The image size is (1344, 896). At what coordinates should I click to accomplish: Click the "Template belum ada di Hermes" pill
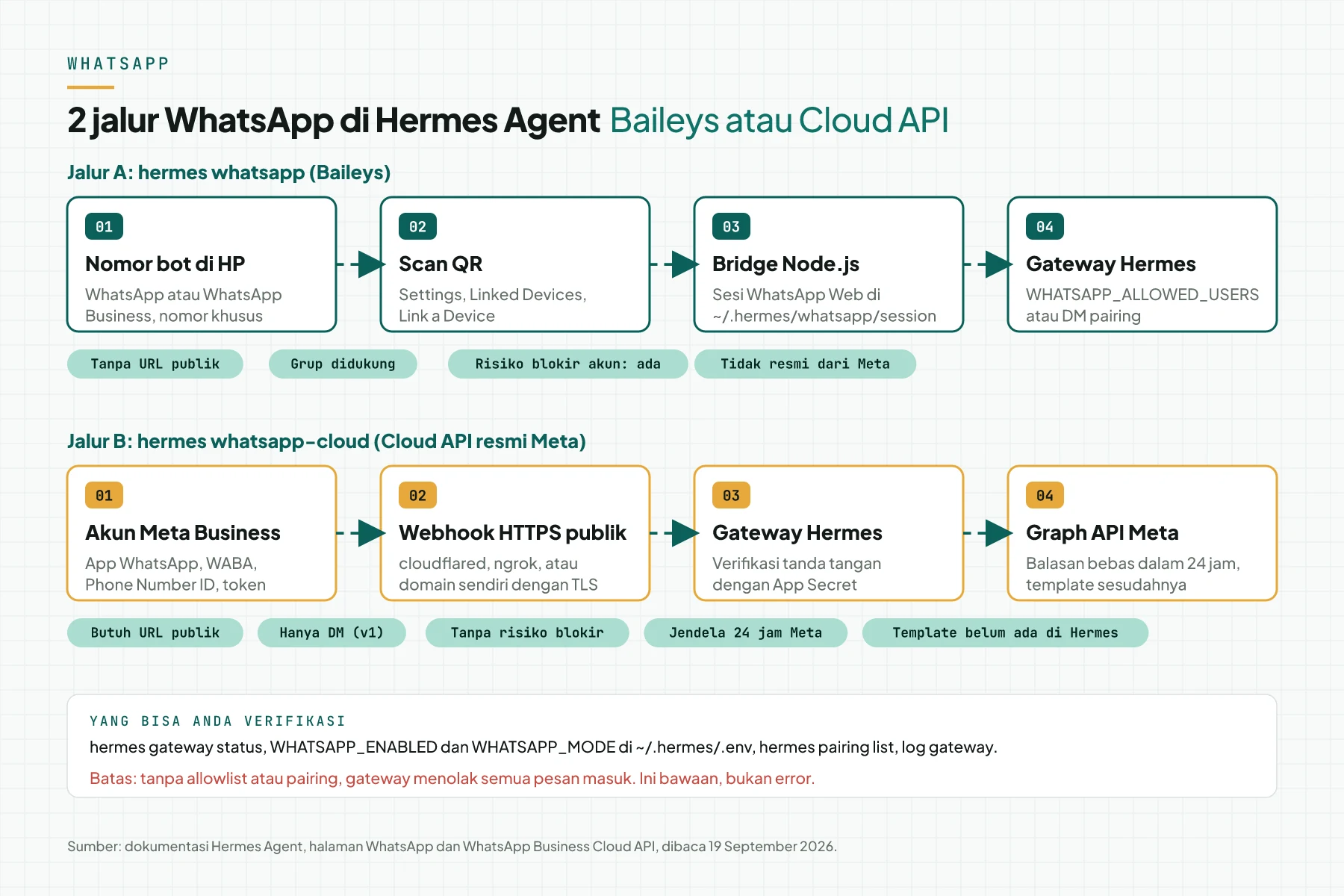coord(1005,632)
